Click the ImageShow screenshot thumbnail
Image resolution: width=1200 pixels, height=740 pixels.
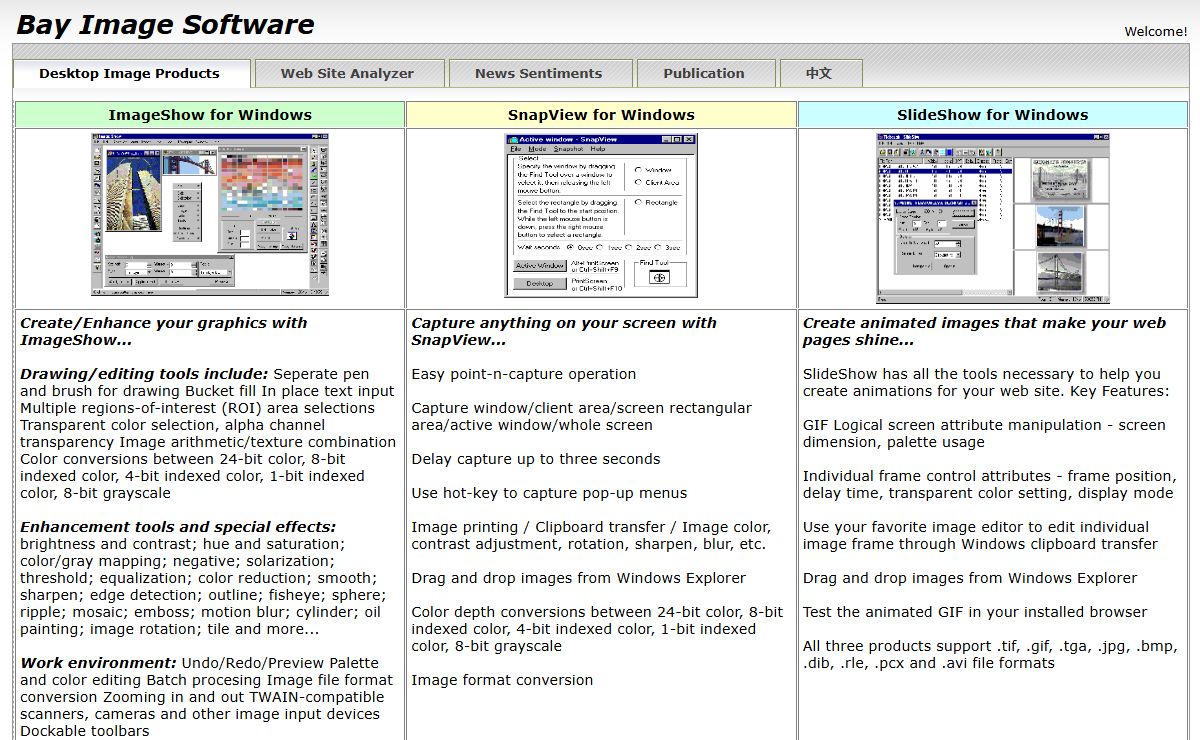coord(210,216)
